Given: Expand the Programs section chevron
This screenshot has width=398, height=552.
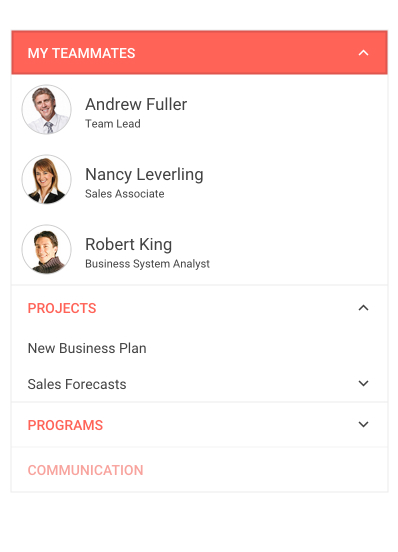Looking at the screenshot, I should (x=363, y=425).
